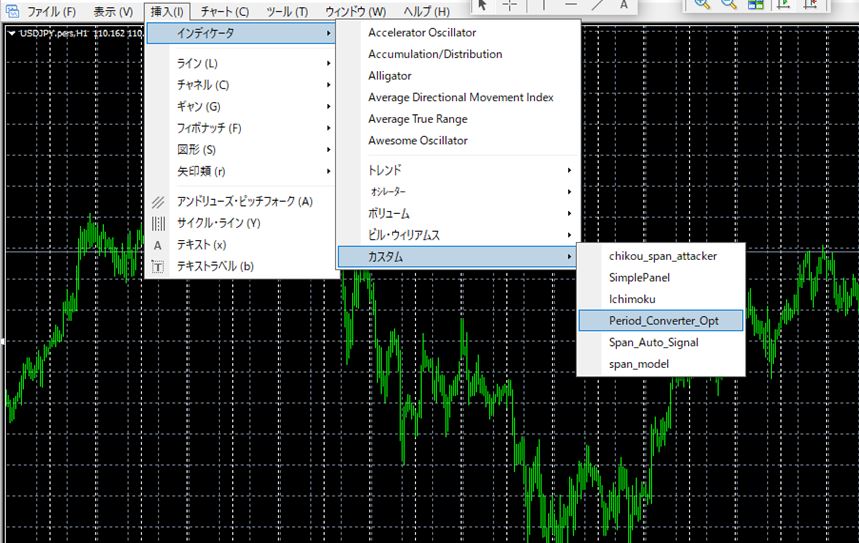Select Period_Converter_Opt custom indicator
859x543 pixels.
pyautogui.click(x=661, y=321)
